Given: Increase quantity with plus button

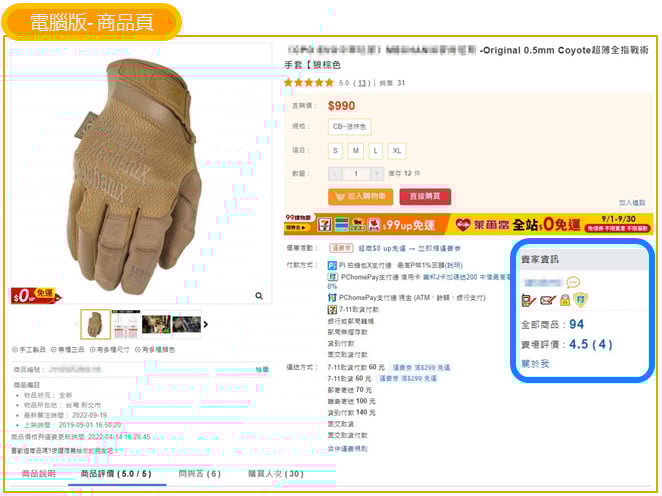Looking at the screenshot, I should [x=377, y=173].
